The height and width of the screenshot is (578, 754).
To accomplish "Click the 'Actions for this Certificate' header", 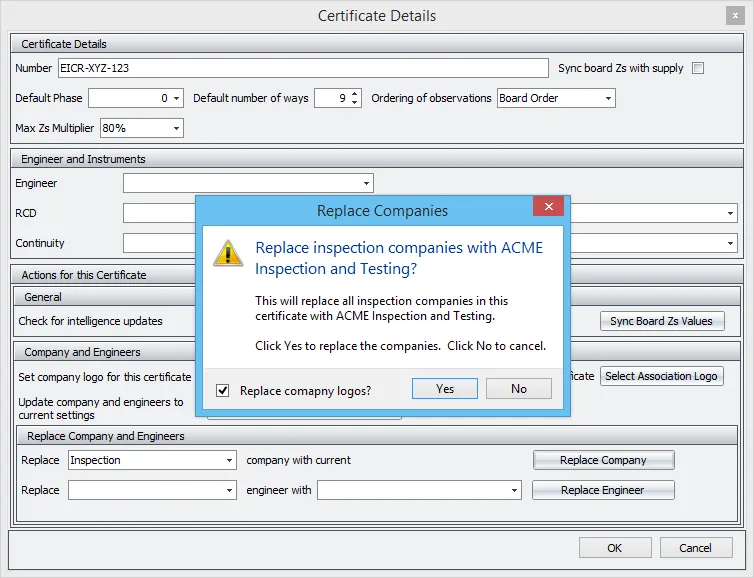I will [x=84, y=275].
